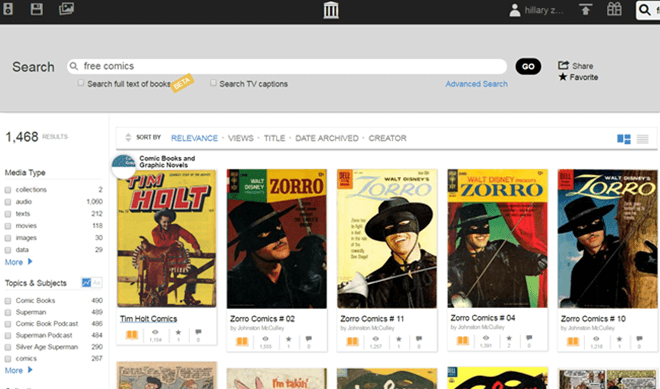Viewport: 660px width, 389px height.
Task: Check the Comic Books topic
Action: pyautogui.click(x=8, y=301)
